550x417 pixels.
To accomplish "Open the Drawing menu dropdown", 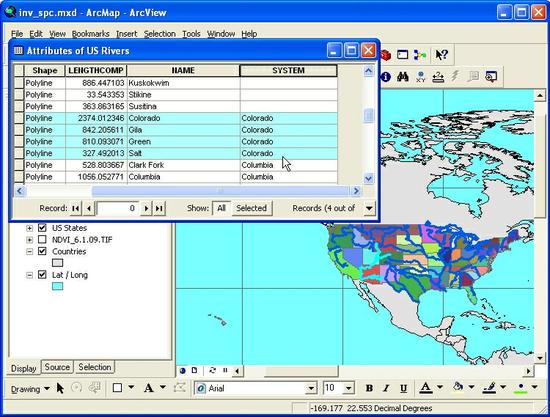I will point(30,389).
